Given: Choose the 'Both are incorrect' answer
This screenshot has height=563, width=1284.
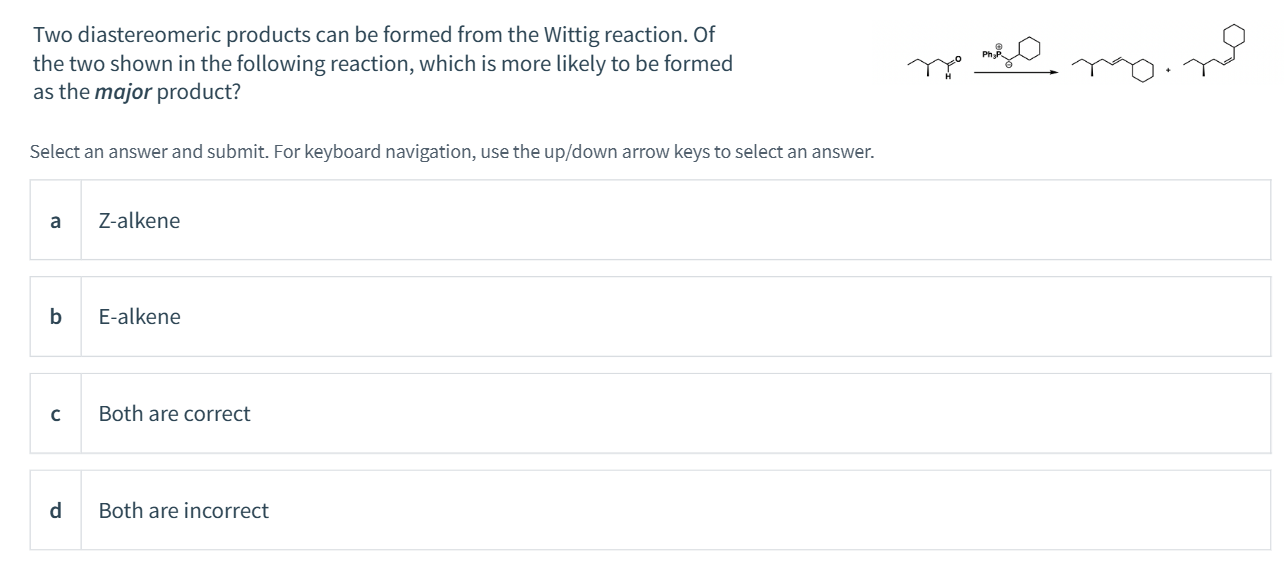Looking at the screenshot, I should point(650,510).
